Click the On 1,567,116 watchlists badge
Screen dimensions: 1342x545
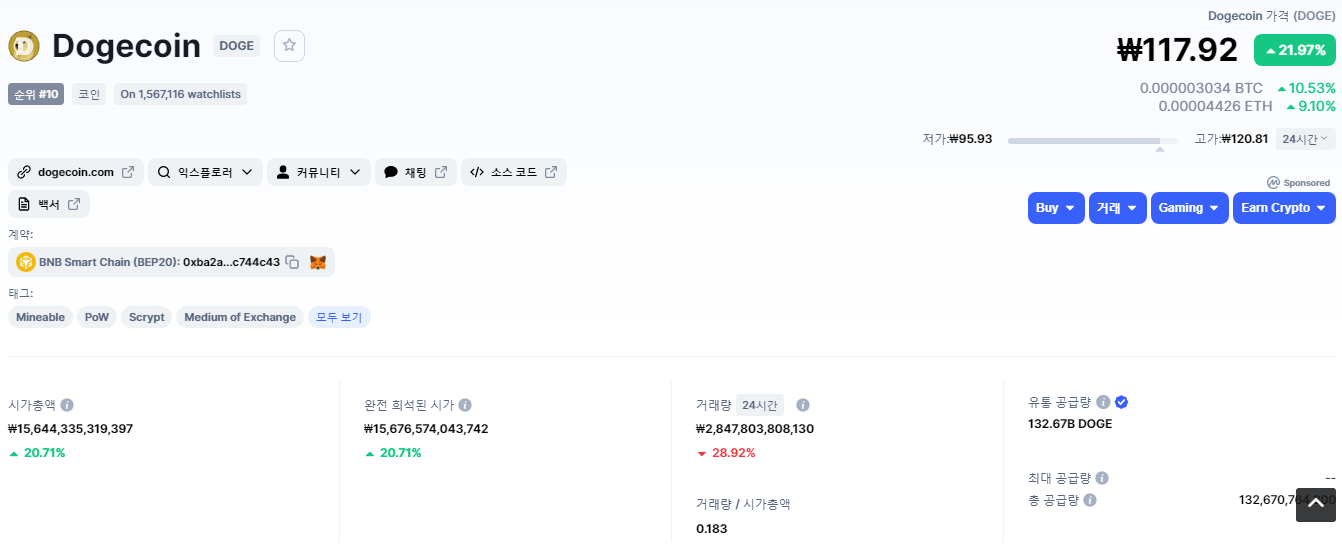point(181,94)
